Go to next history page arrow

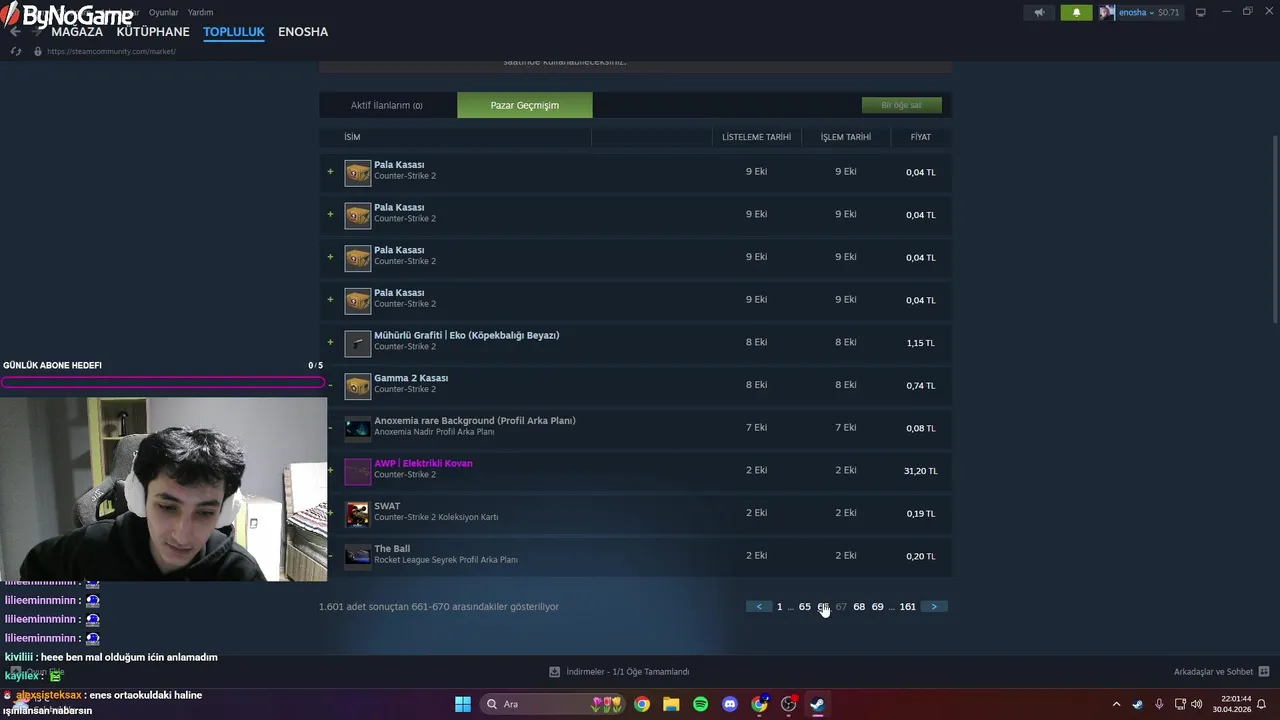(934, 607)
